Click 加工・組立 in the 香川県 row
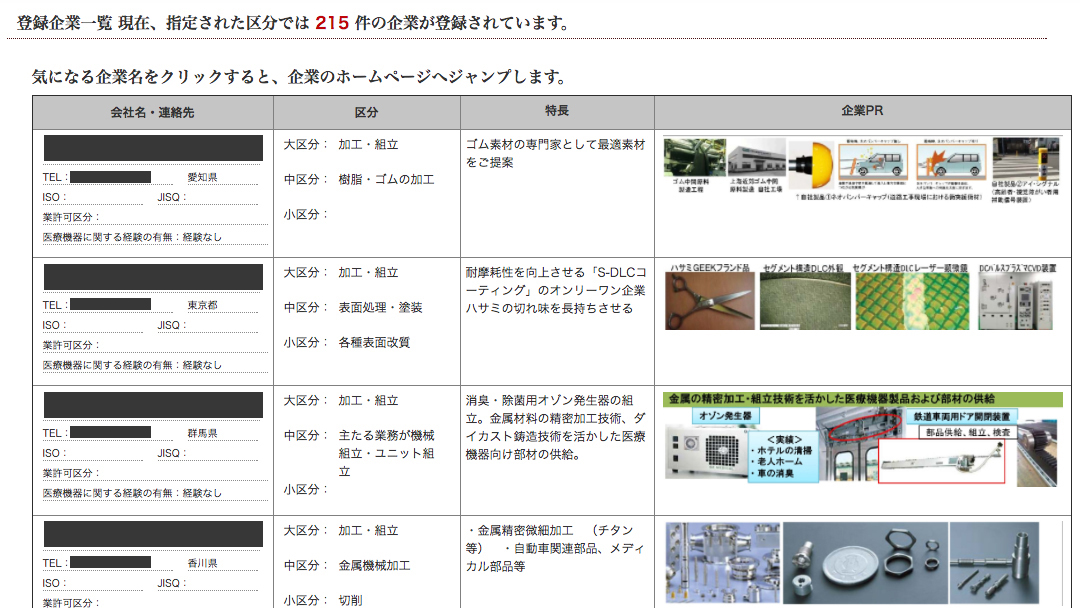The height and width of the screenshot is (608, 1080). (x=368, y=531)
